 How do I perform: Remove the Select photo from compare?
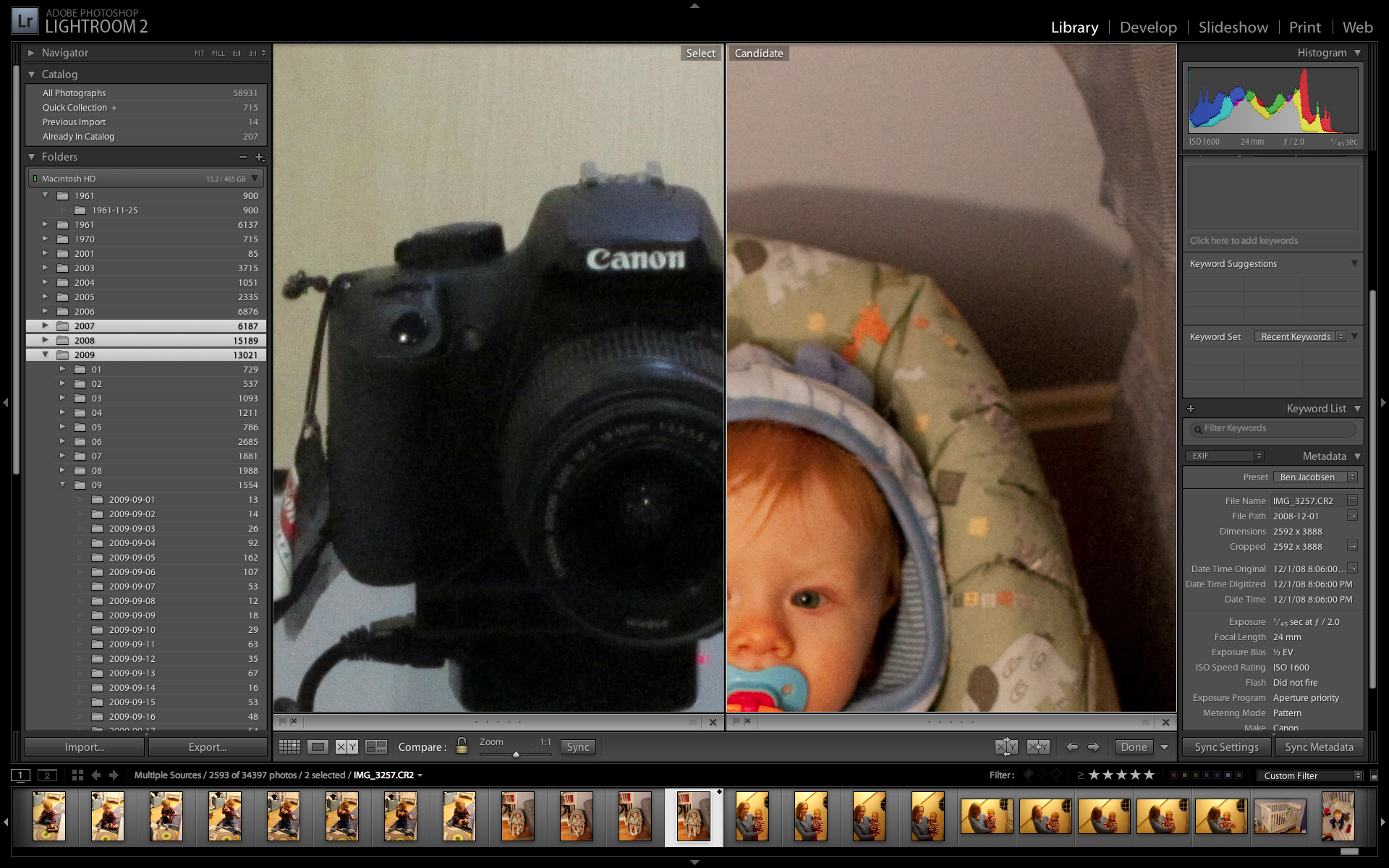tap(713, 722)
